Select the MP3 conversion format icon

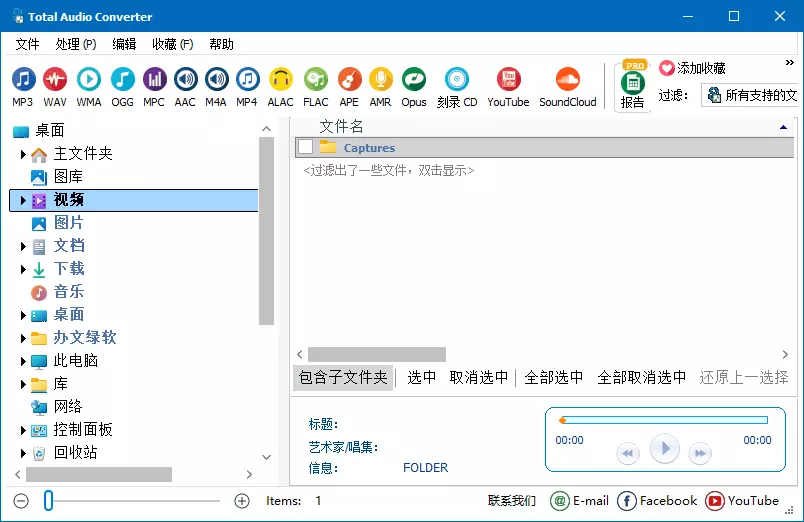[x=23, y=86]
